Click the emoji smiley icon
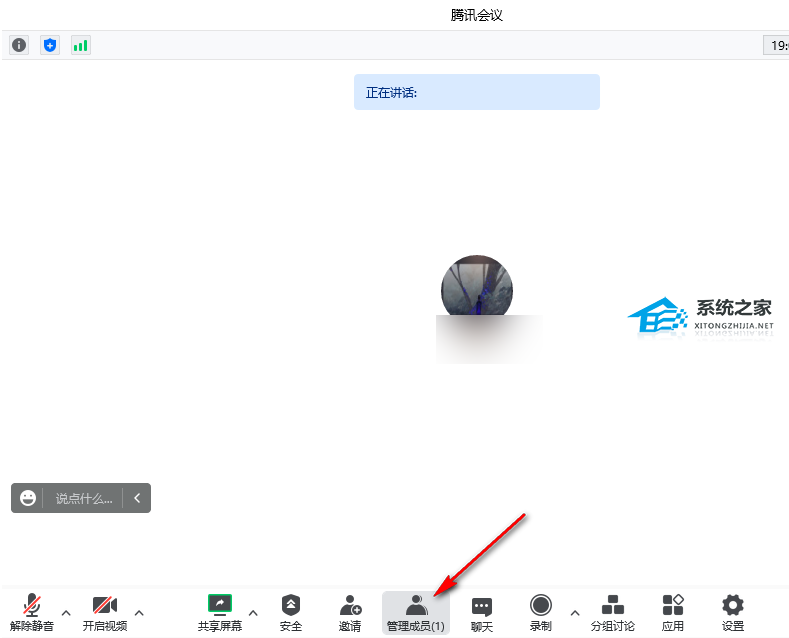The width and height of the screenshot is (789, 638). tap(28, 498)
